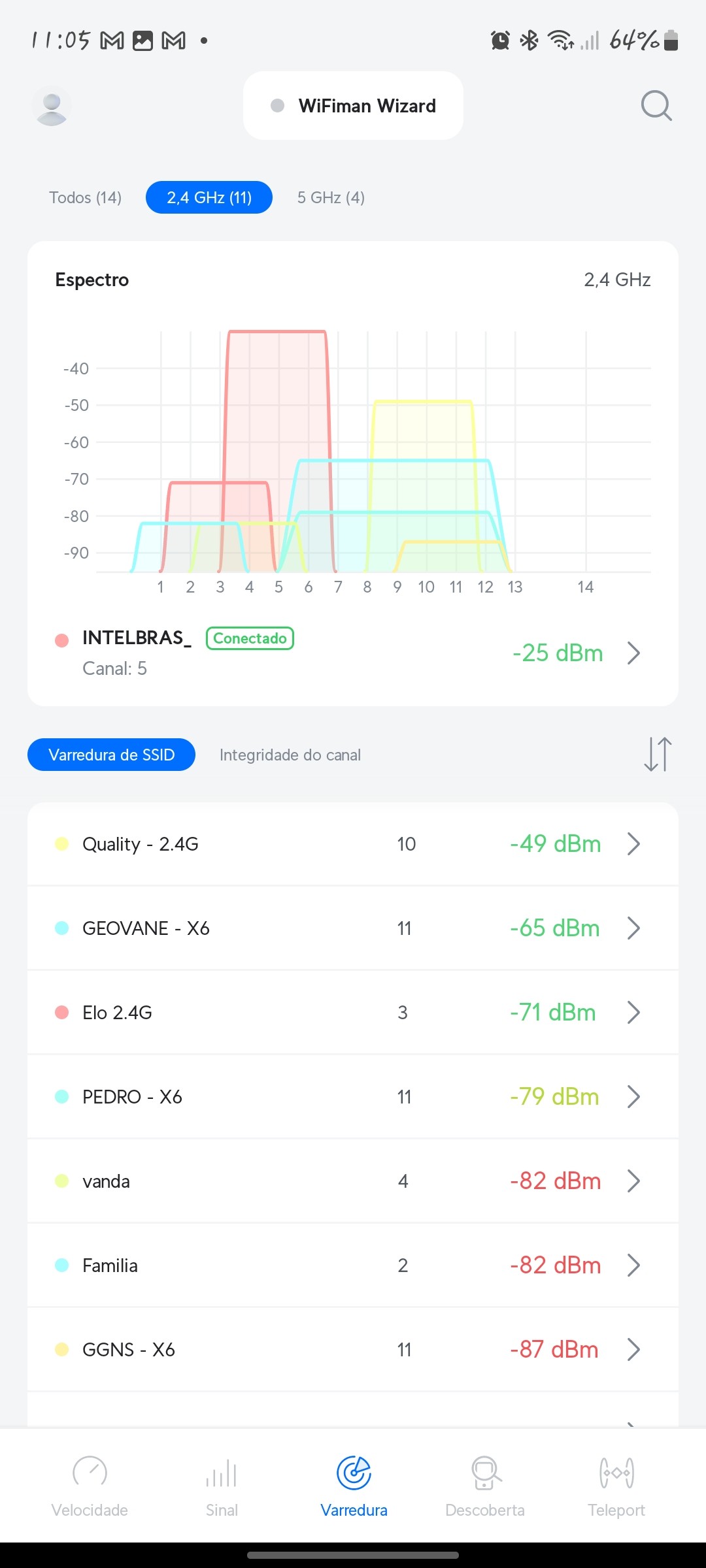706x1568 pixels.
Task: Expand the vanda network details chevron
Action: [633, 1181]
